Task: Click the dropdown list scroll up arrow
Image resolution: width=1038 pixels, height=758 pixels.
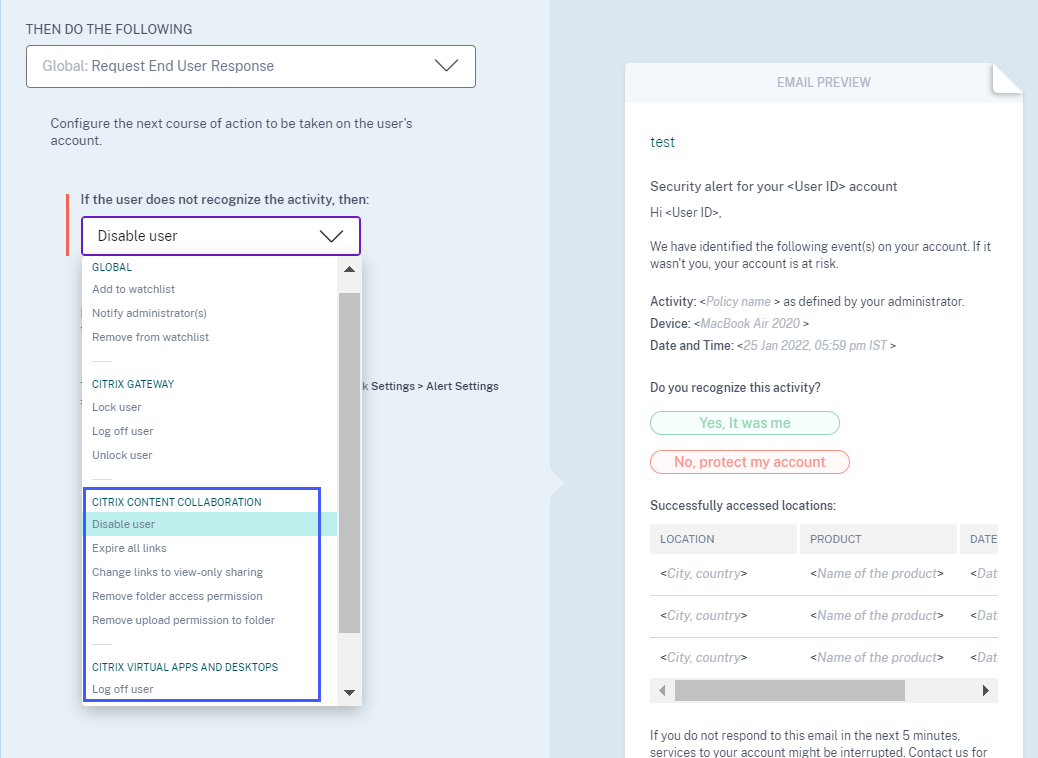Action: (349, 269)
